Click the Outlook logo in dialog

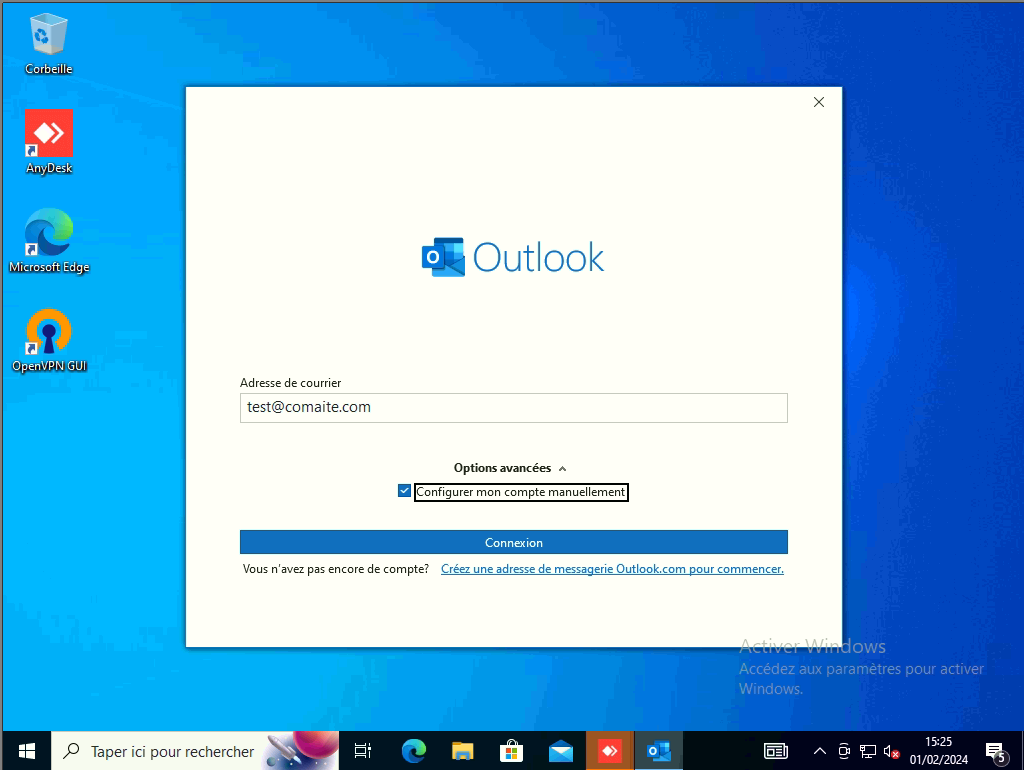513,257
